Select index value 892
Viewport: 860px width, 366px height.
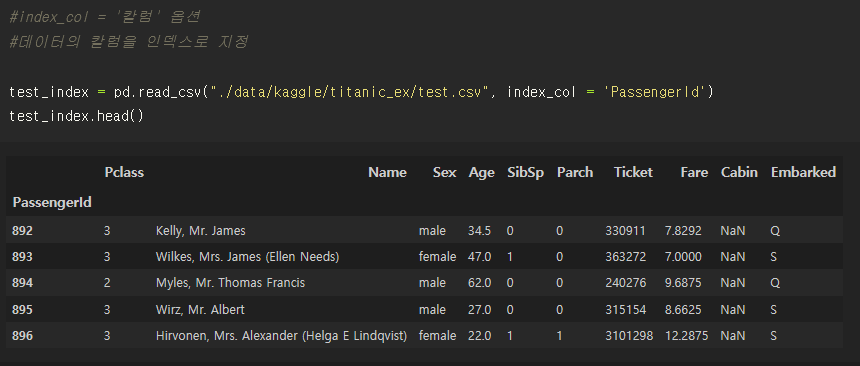[x=22, y=231]
